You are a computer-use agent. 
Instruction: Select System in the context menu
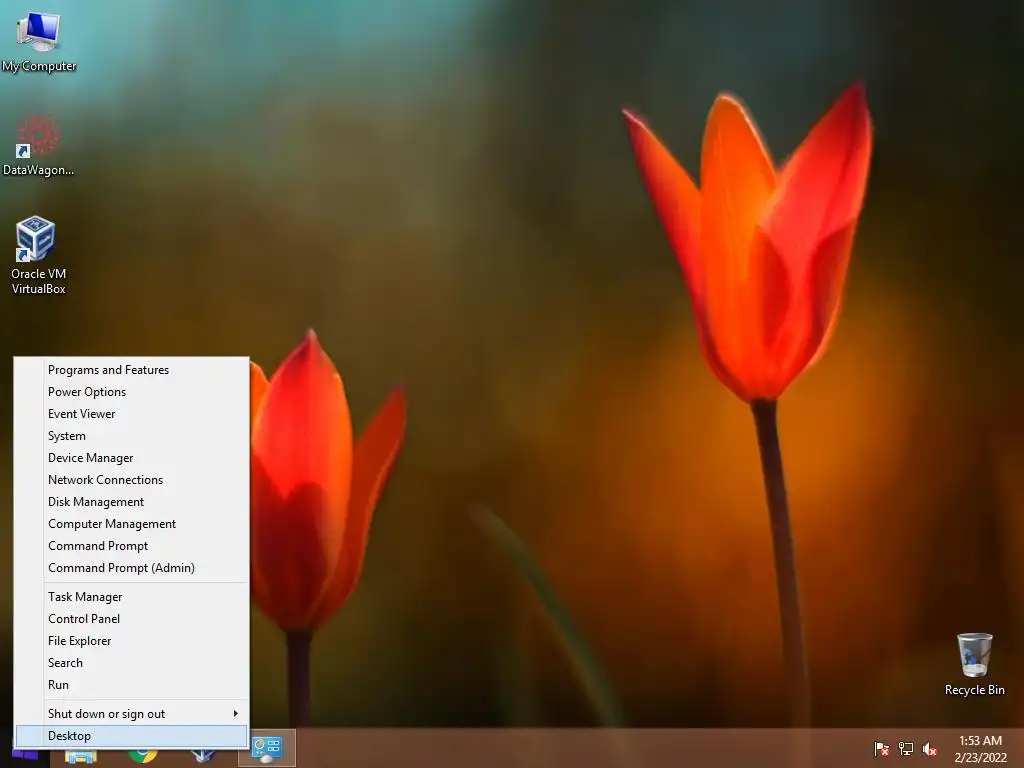tap(131, 436)
